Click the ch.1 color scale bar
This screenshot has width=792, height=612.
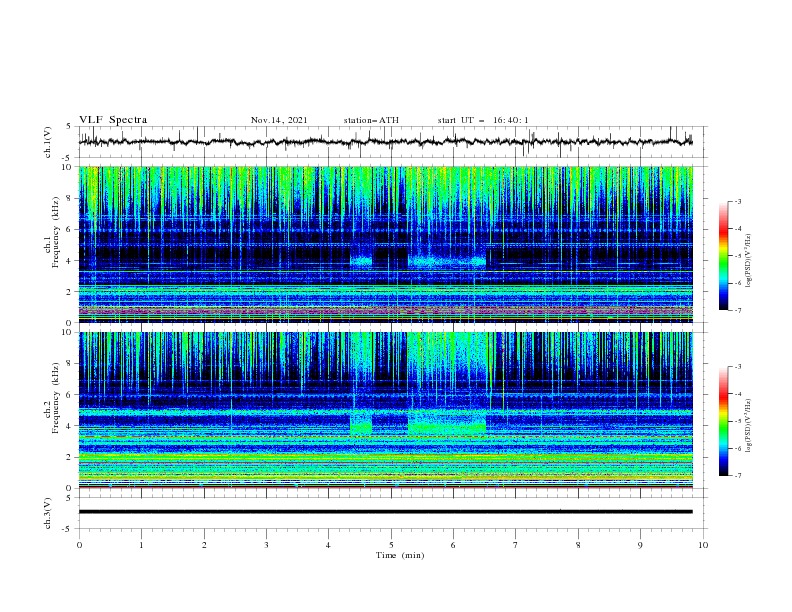point(724,256)
